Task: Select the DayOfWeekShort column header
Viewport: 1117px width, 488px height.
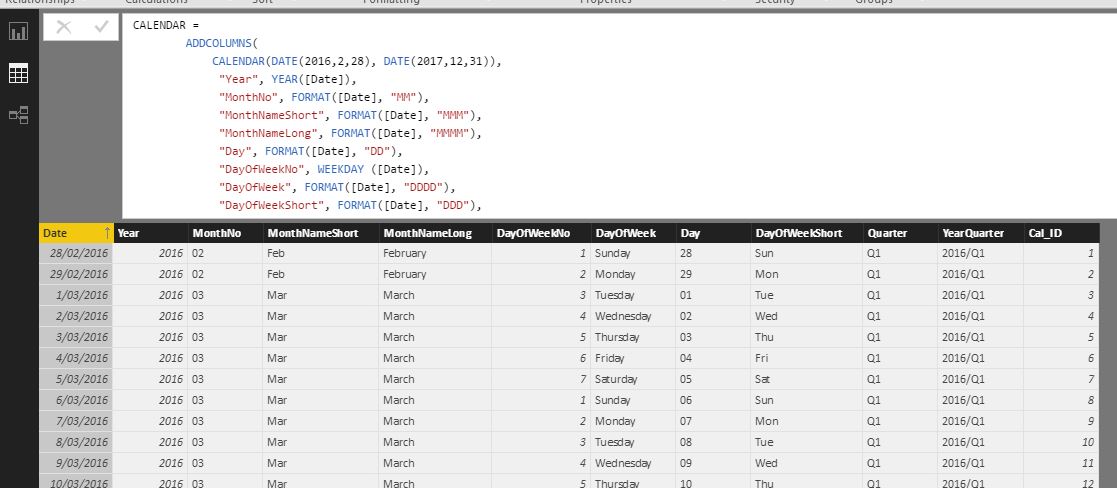Action: click(807, 233)
